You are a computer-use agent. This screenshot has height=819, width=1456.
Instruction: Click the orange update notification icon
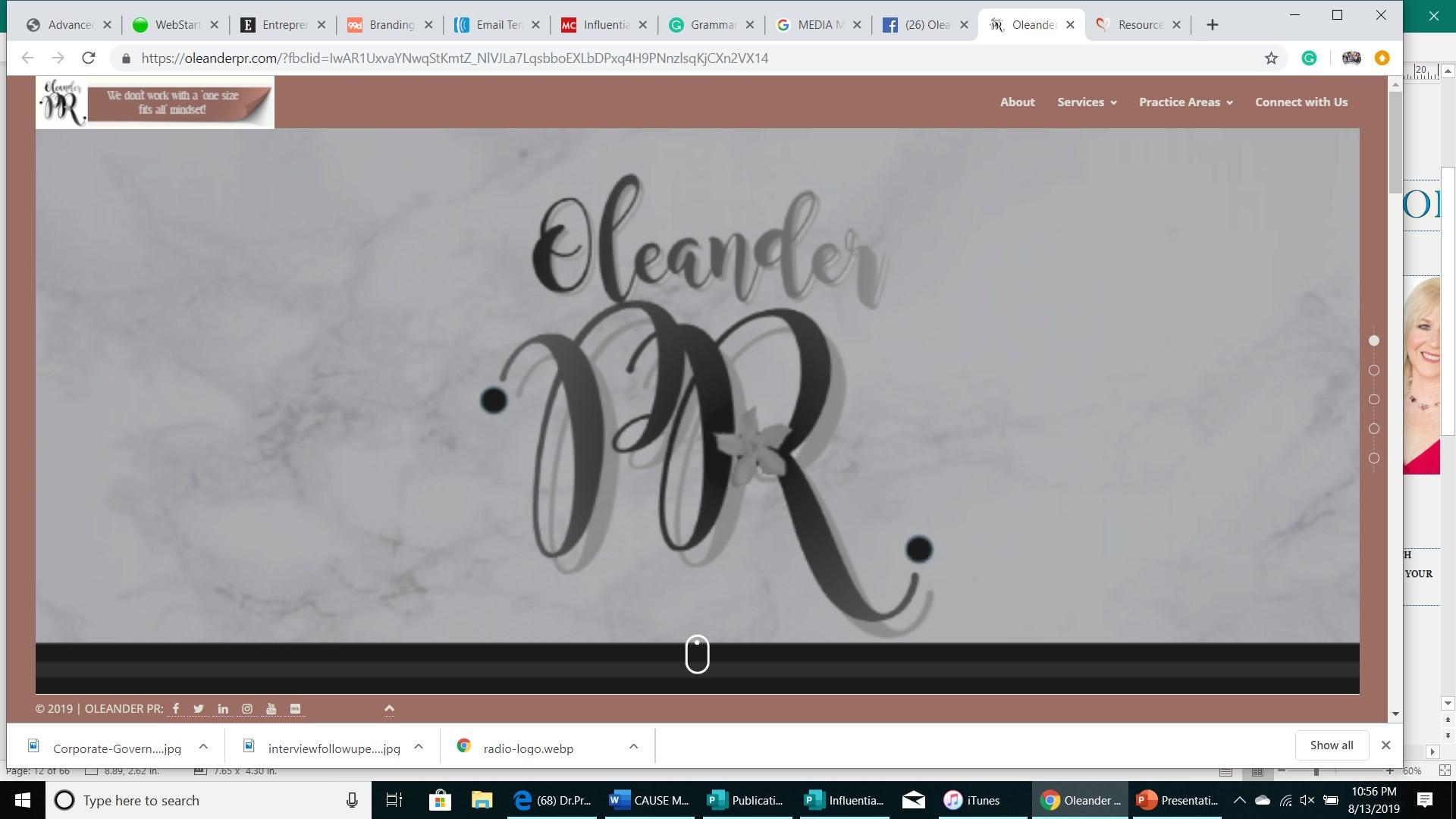(1382, 58)
